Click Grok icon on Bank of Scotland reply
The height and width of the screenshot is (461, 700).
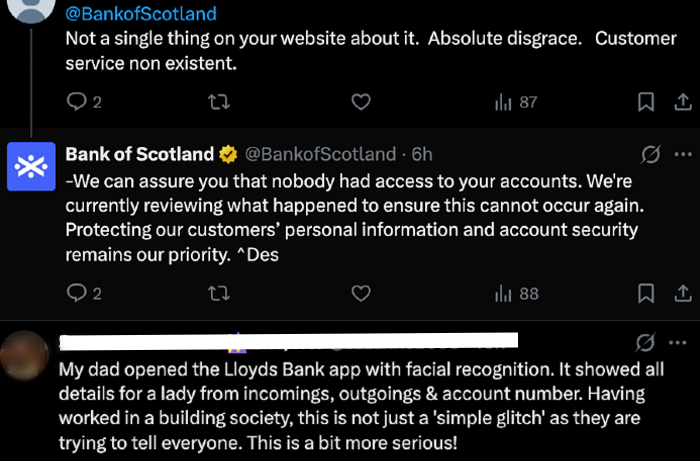[x=648, y=154]
